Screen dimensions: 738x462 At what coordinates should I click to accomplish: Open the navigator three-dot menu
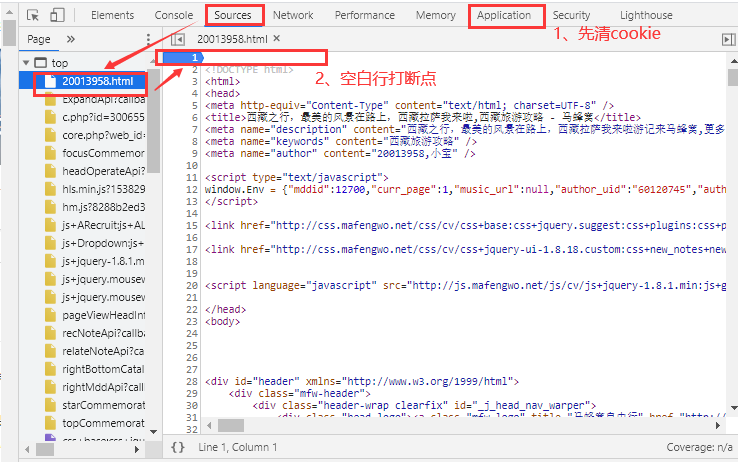tap(148, 39)
